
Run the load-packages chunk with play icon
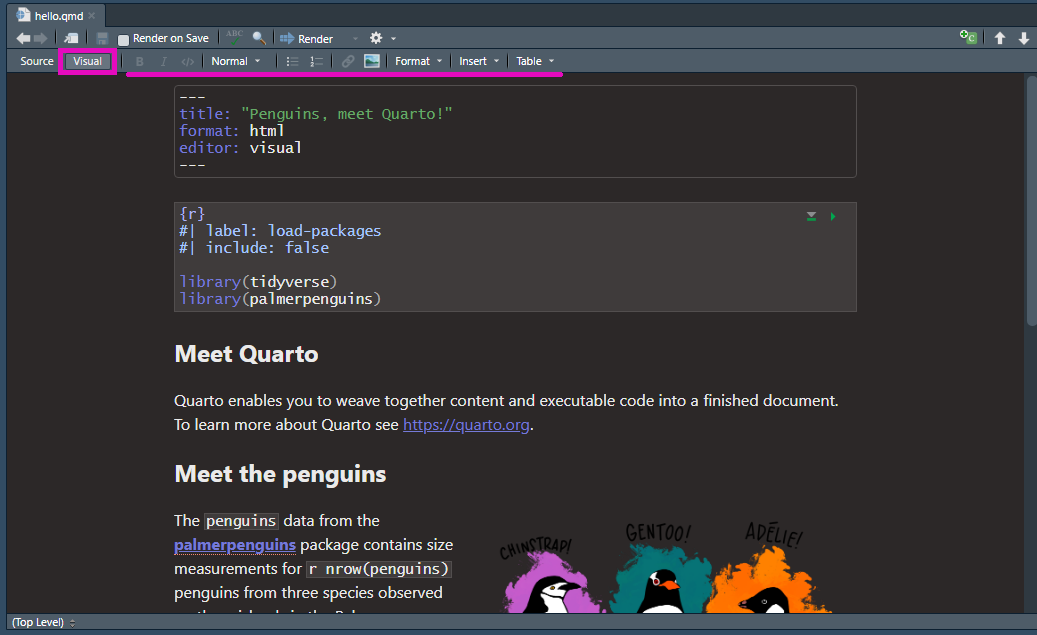click(x=833, y=216)
